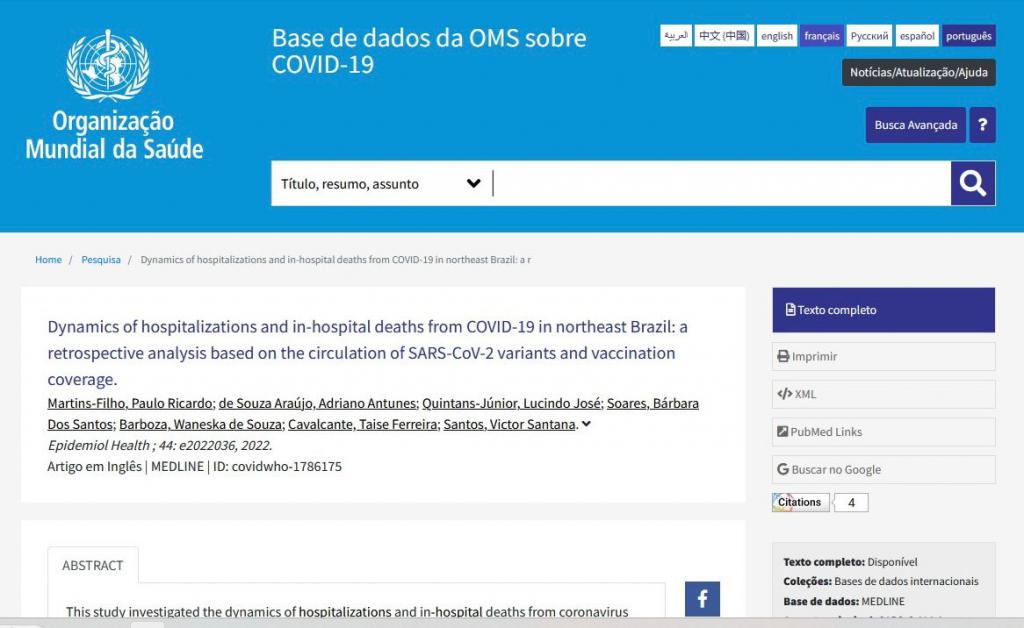
Task: Open author link Martins-Filho, Paulo Ricardo
Action: point(130,403)
